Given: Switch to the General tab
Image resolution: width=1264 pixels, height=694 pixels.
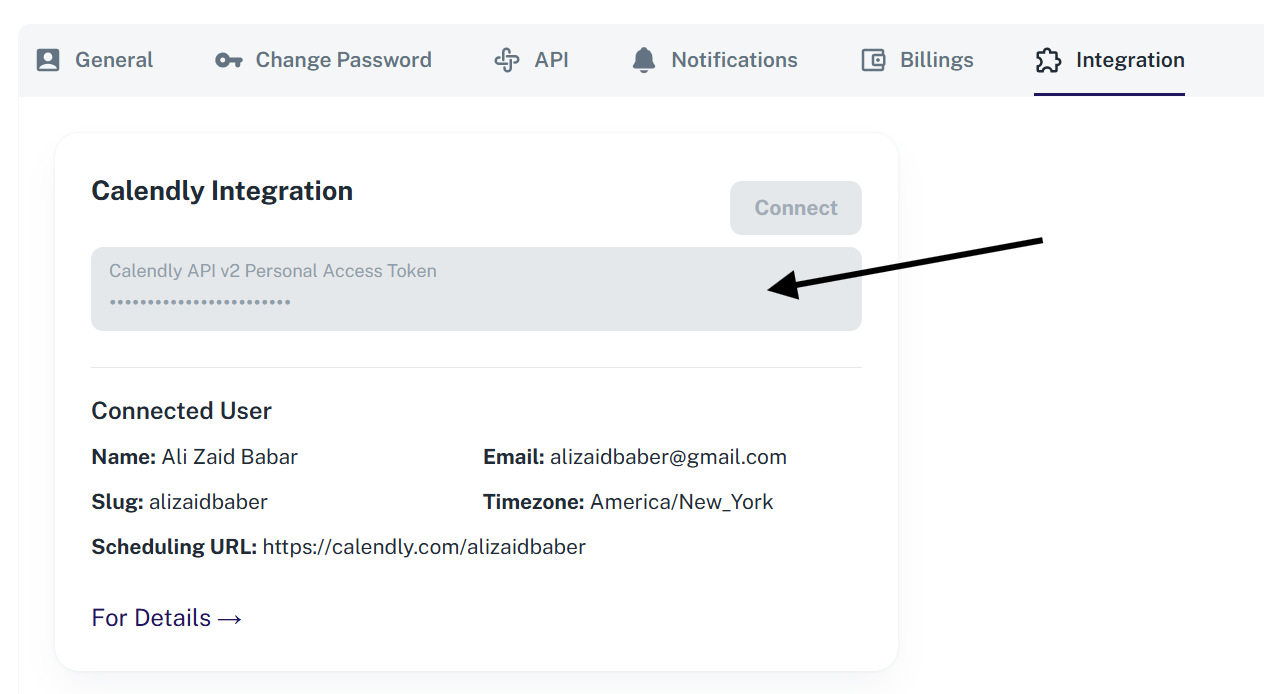Looking at the screenshot, I should point(114,60).
